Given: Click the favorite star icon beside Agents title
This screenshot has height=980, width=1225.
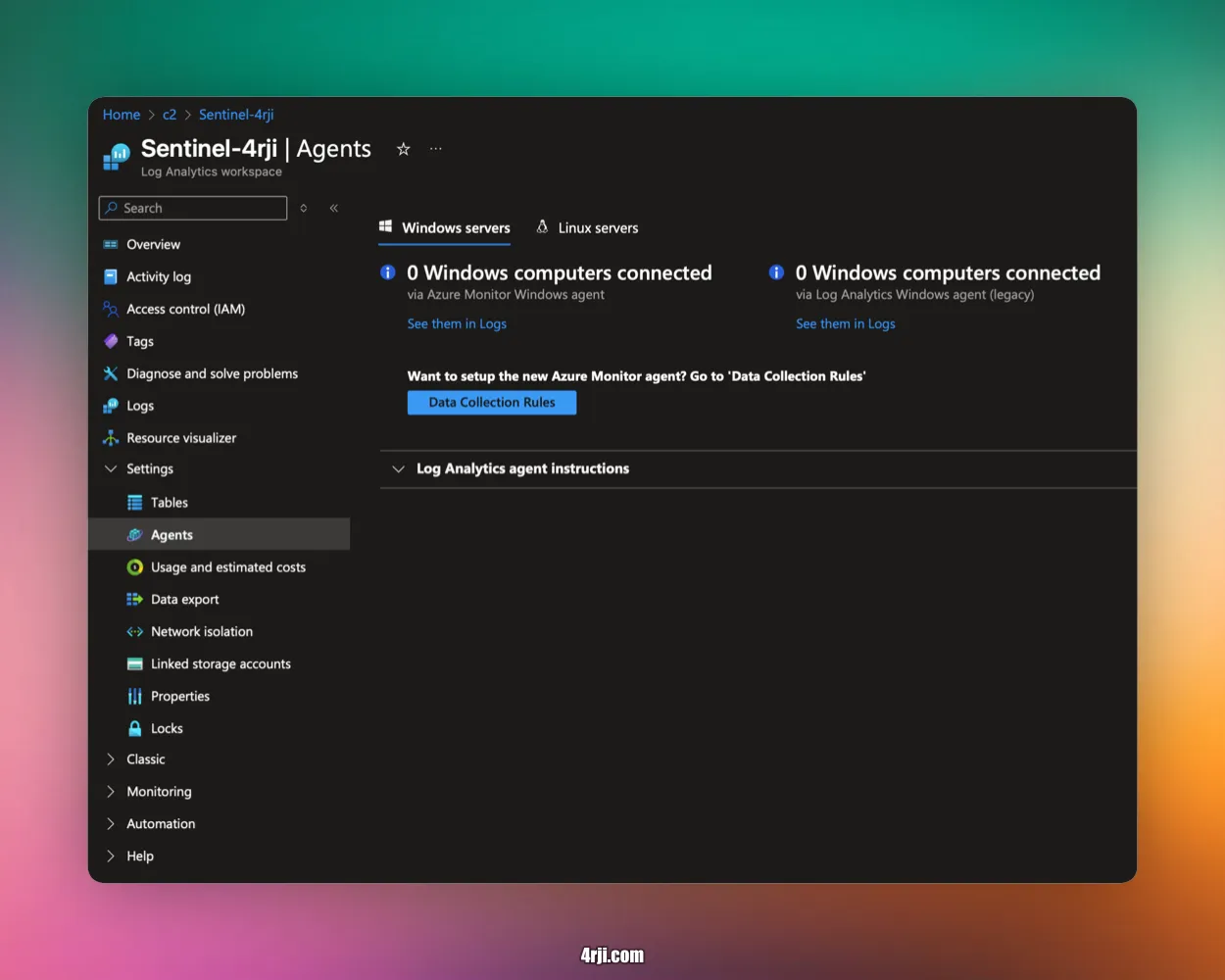Looking at the screenshot, I should tap(403, 149).
